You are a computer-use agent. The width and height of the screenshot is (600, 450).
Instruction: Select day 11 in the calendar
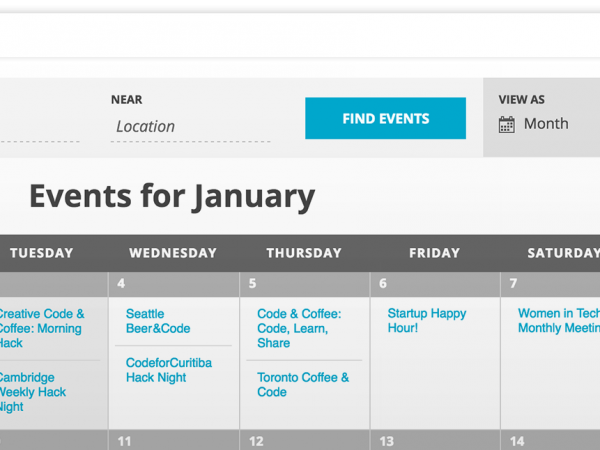(x=124, y=441)
